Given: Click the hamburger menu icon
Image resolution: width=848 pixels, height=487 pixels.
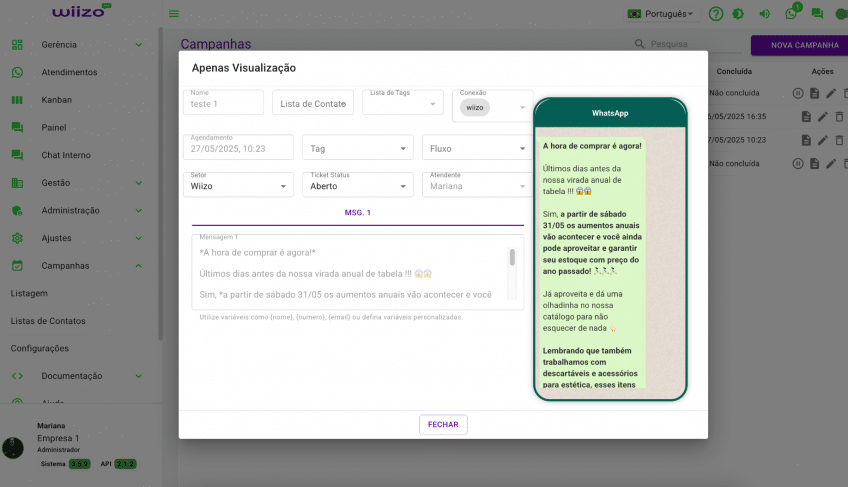Looking at the screenshot, I should click(174, 14).
